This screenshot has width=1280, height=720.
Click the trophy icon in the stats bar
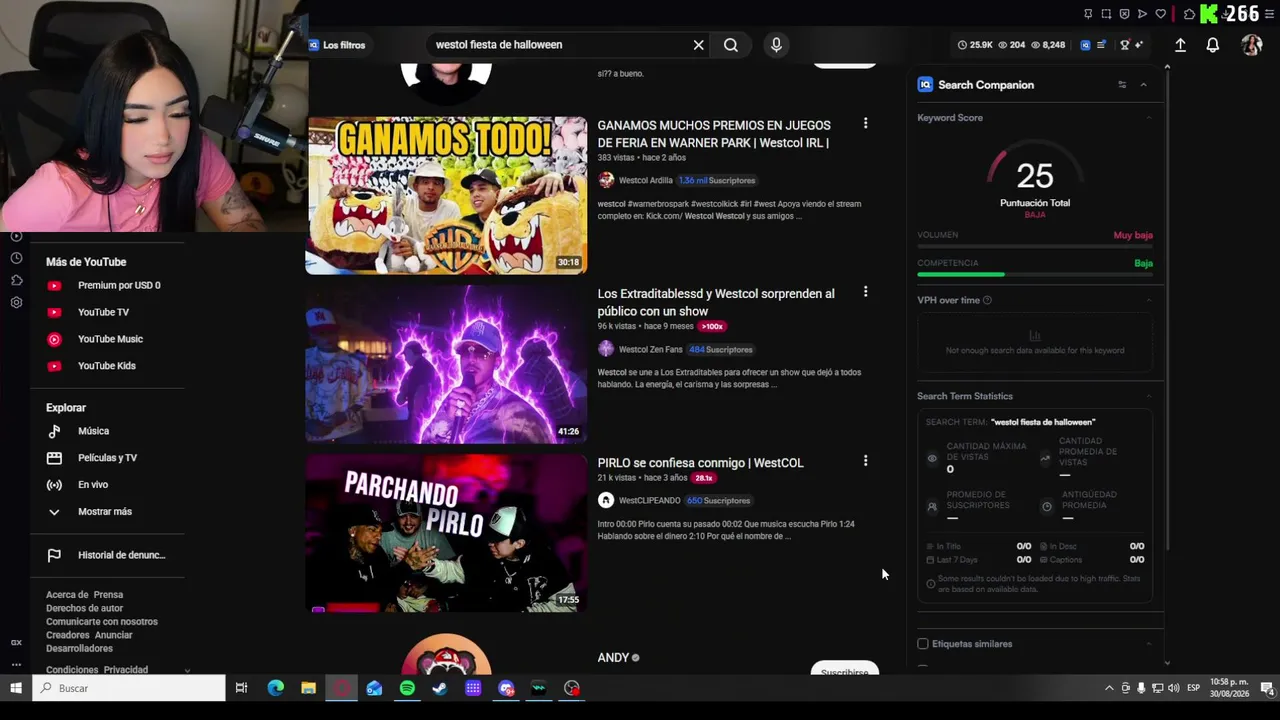(x=1124, y=45)
